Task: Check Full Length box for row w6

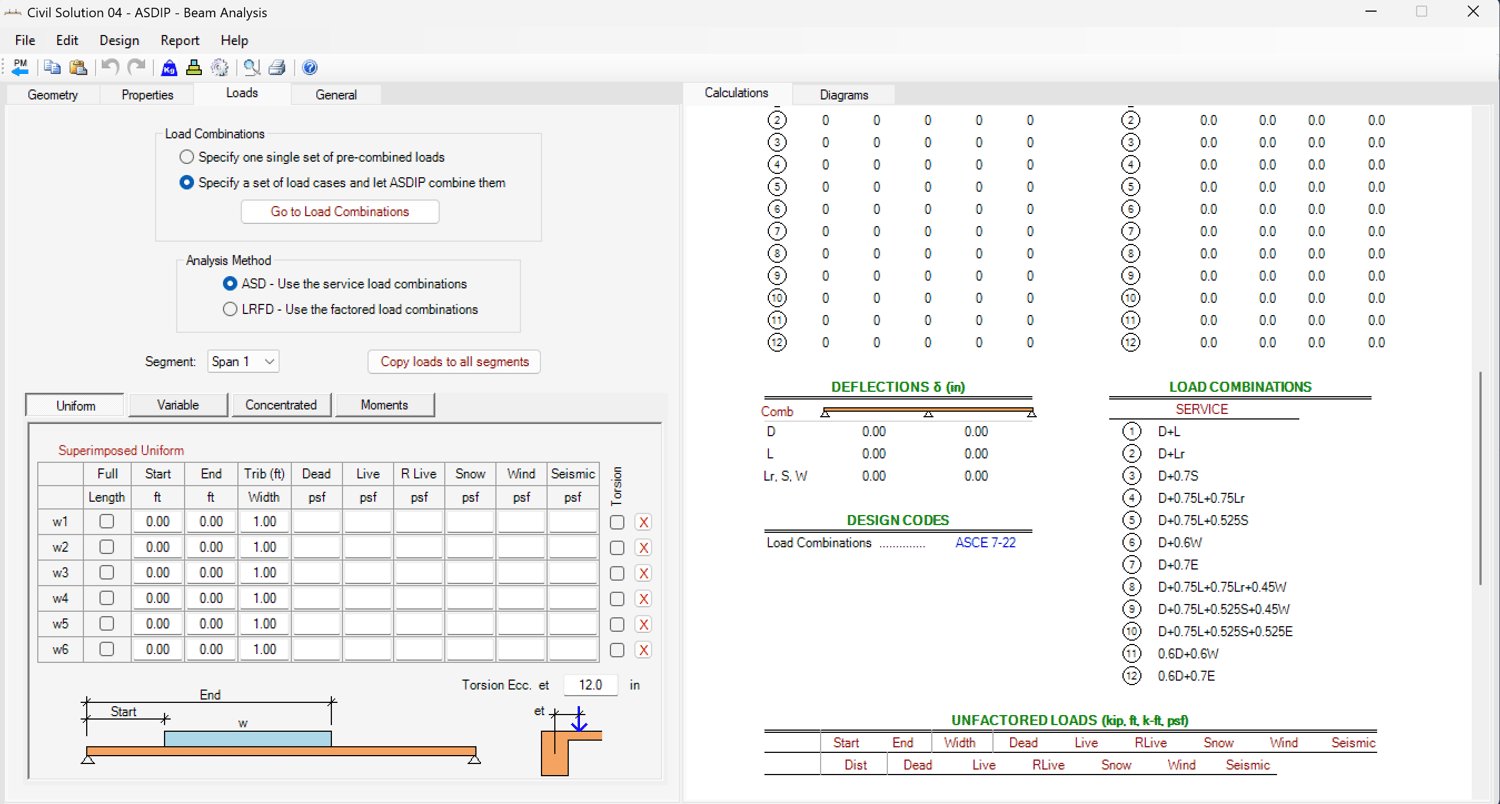Action: tap(107, 649)
